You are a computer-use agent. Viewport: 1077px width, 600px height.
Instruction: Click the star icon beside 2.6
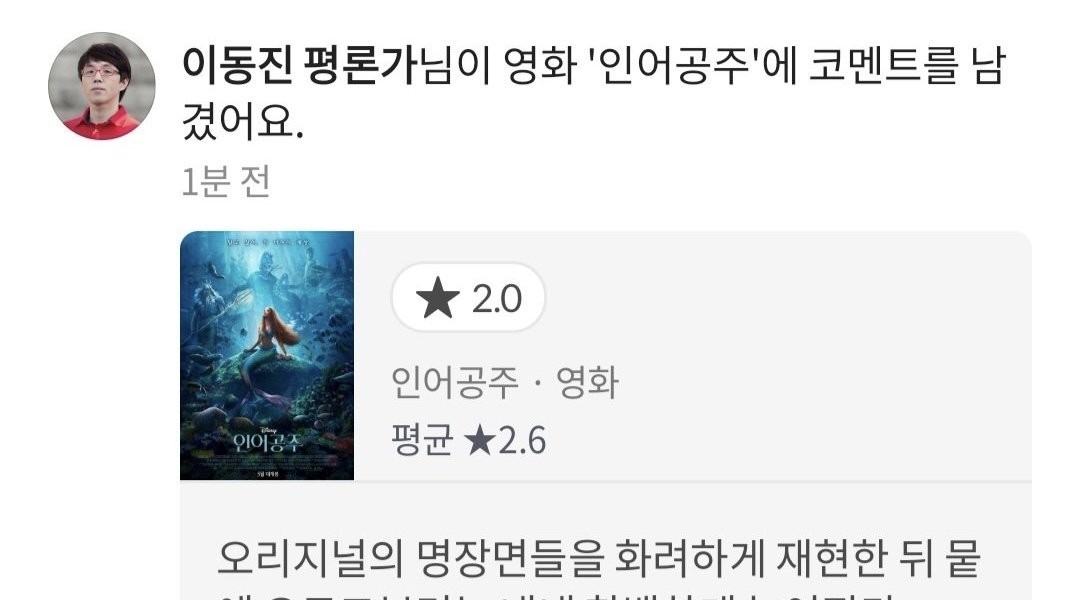(479, 441)
